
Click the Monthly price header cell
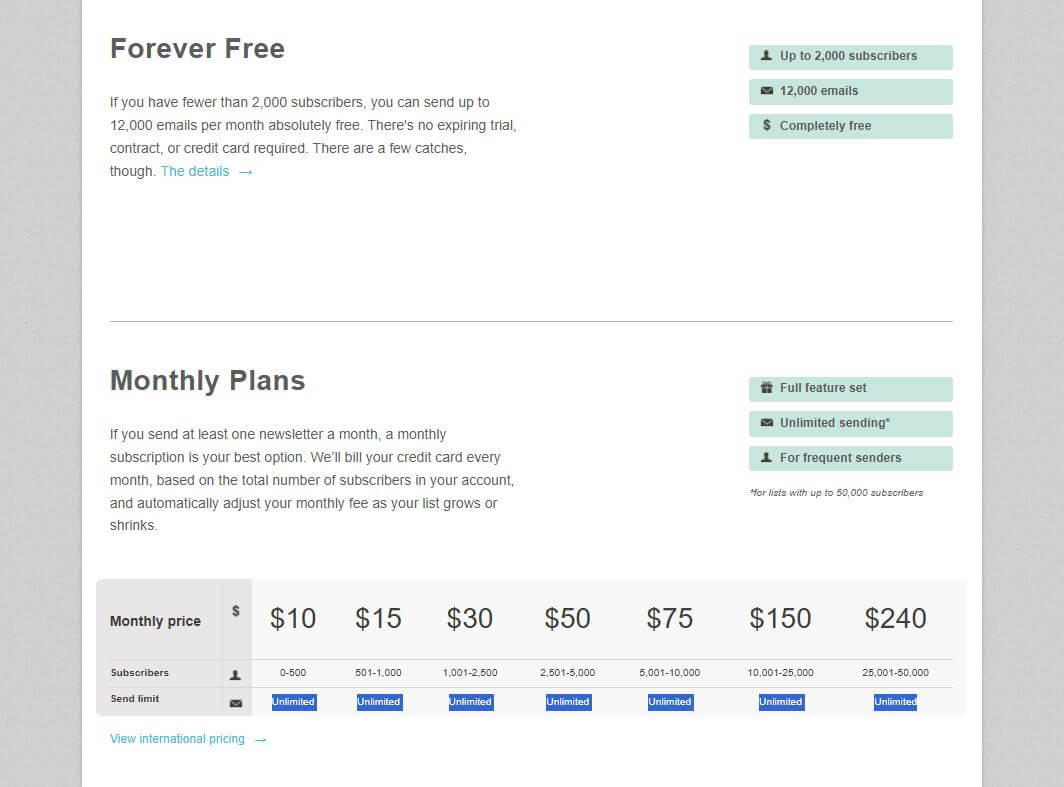pos(155,621)
